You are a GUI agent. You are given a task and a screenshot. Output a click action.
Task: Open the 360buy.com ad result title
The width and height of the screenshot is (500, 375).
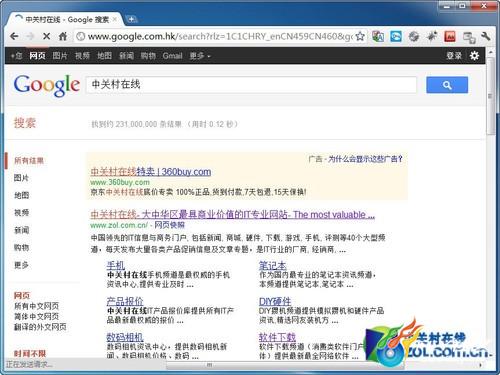pos(151,172)
